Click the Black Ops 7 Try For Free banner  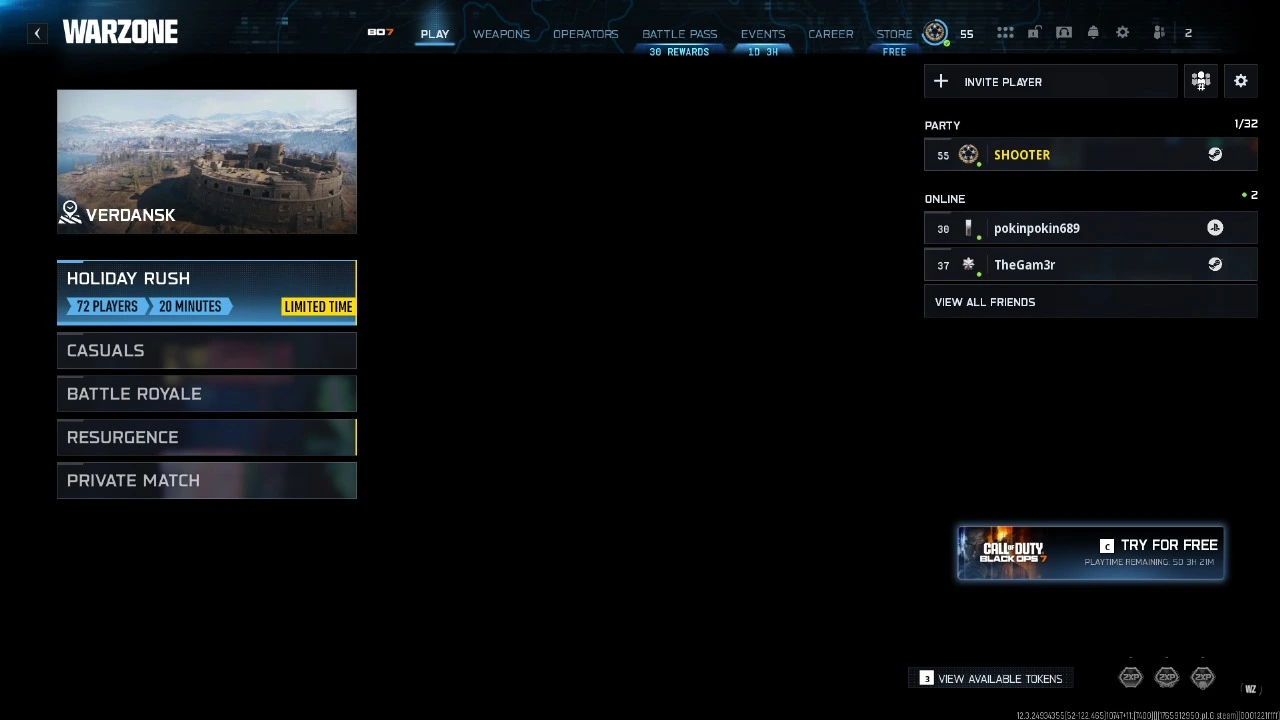pos(1090,553)
